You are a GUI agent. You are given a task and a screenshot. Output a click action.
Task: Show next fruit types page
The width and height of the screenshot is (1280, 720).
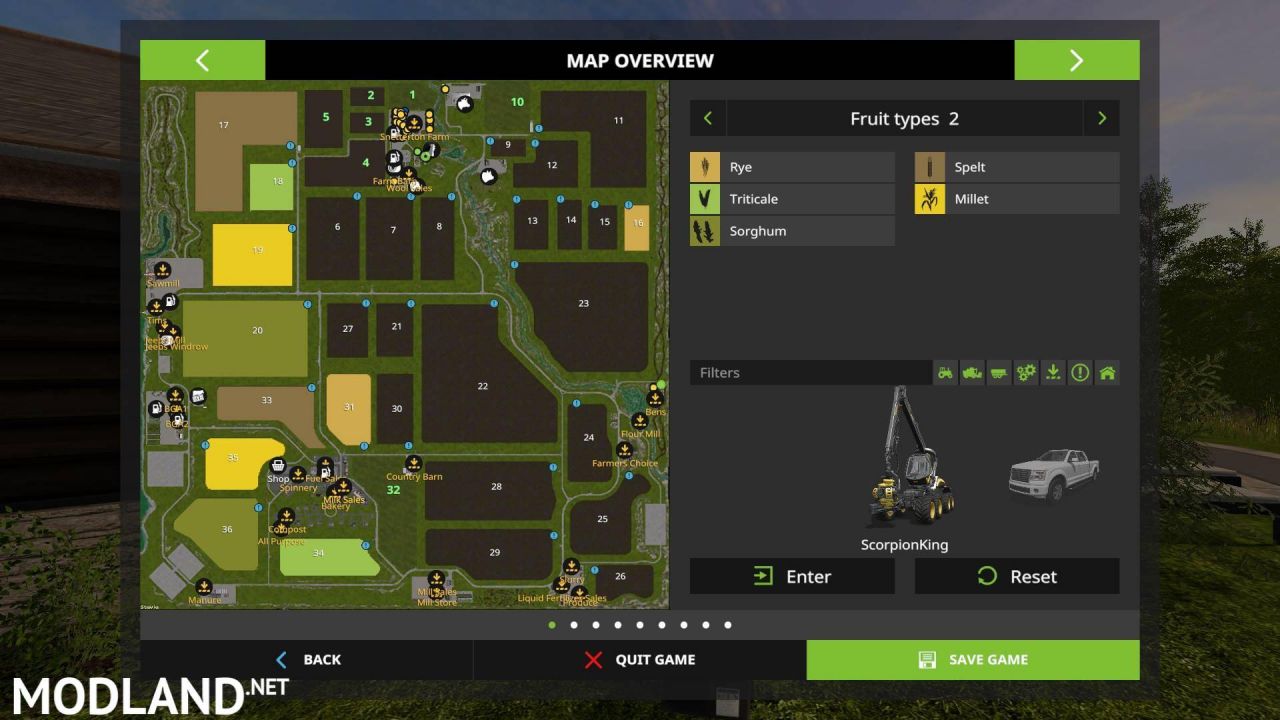tap(1102, 118)
